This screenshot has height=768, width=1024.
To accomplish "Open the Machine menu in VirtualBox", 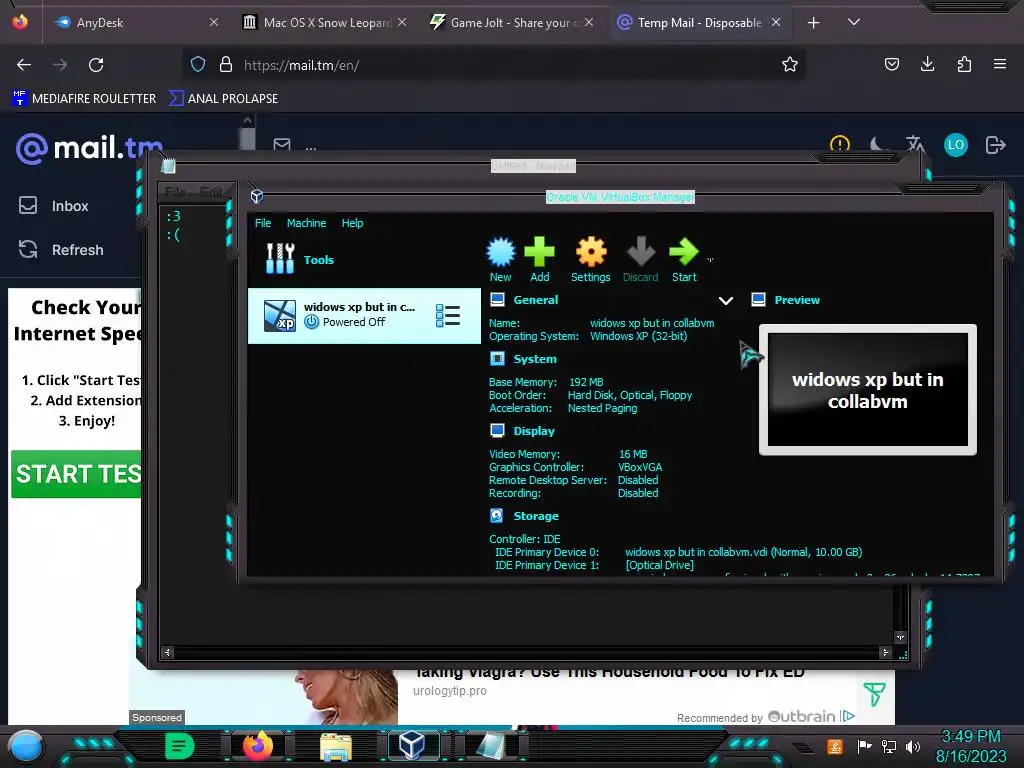I will (306, 223).
